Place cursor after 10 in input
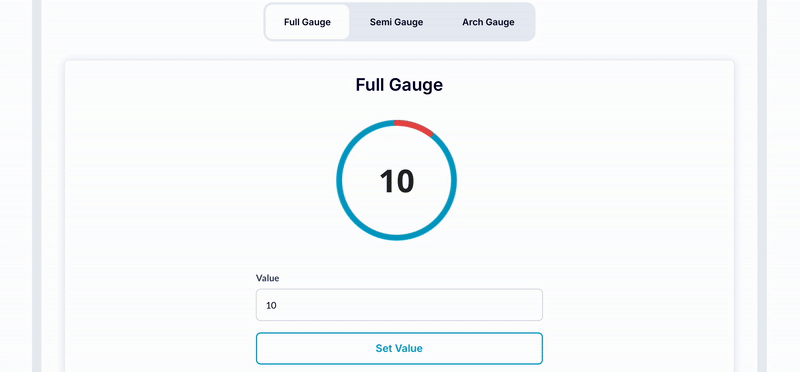 pos(278,306)
